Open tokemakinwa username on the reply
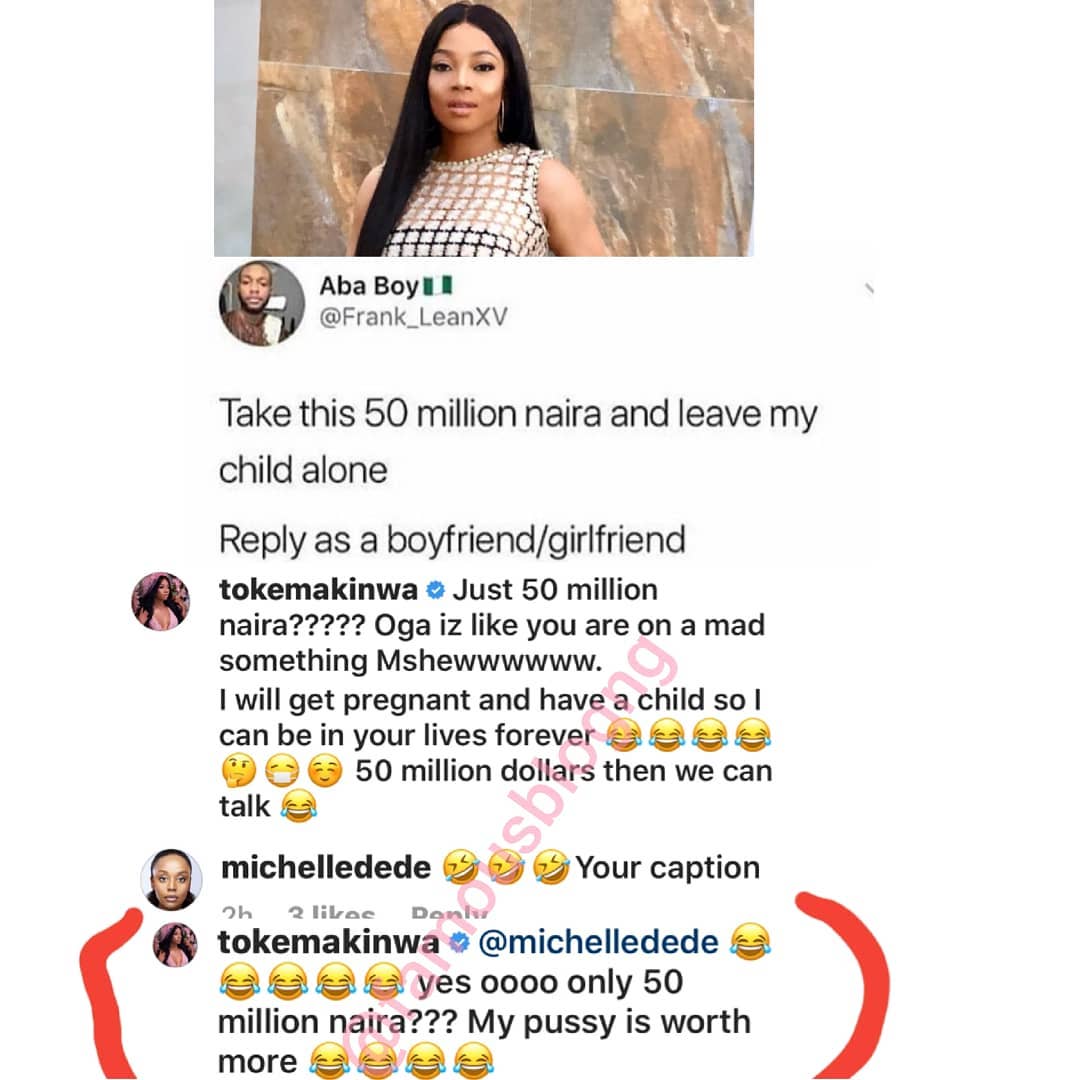The image size is (1080, 1080). [x=327, y=943]
